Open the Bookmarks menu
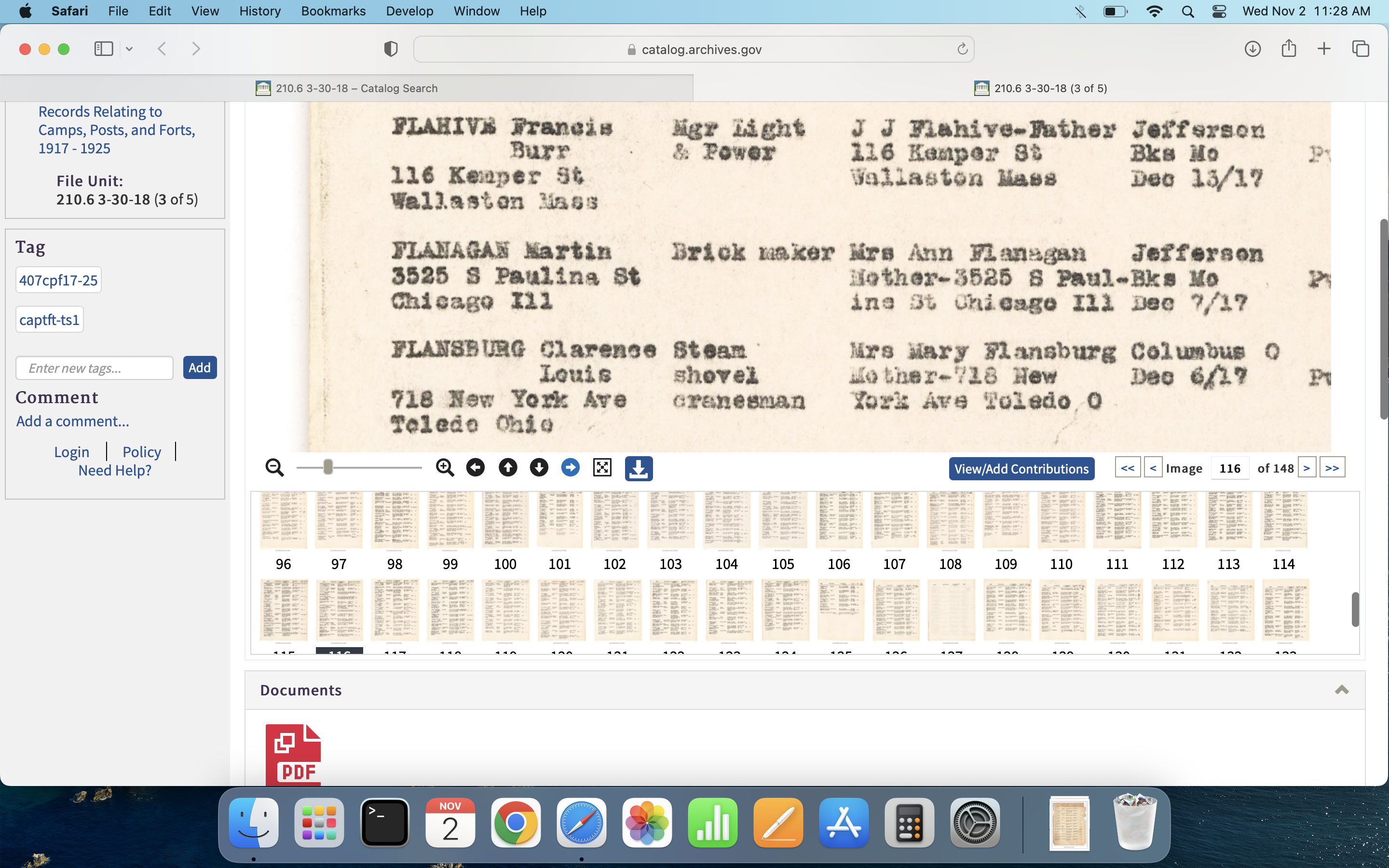This screenshot has height=868, width=1389. pyautogui.click(x=333, y=11)
